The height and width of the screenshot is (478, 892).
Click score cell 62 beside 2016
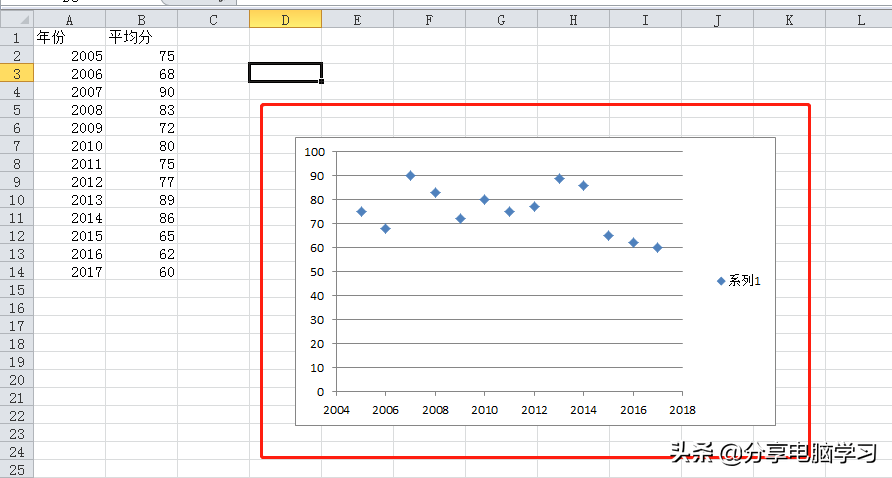[x=142, y=254]
